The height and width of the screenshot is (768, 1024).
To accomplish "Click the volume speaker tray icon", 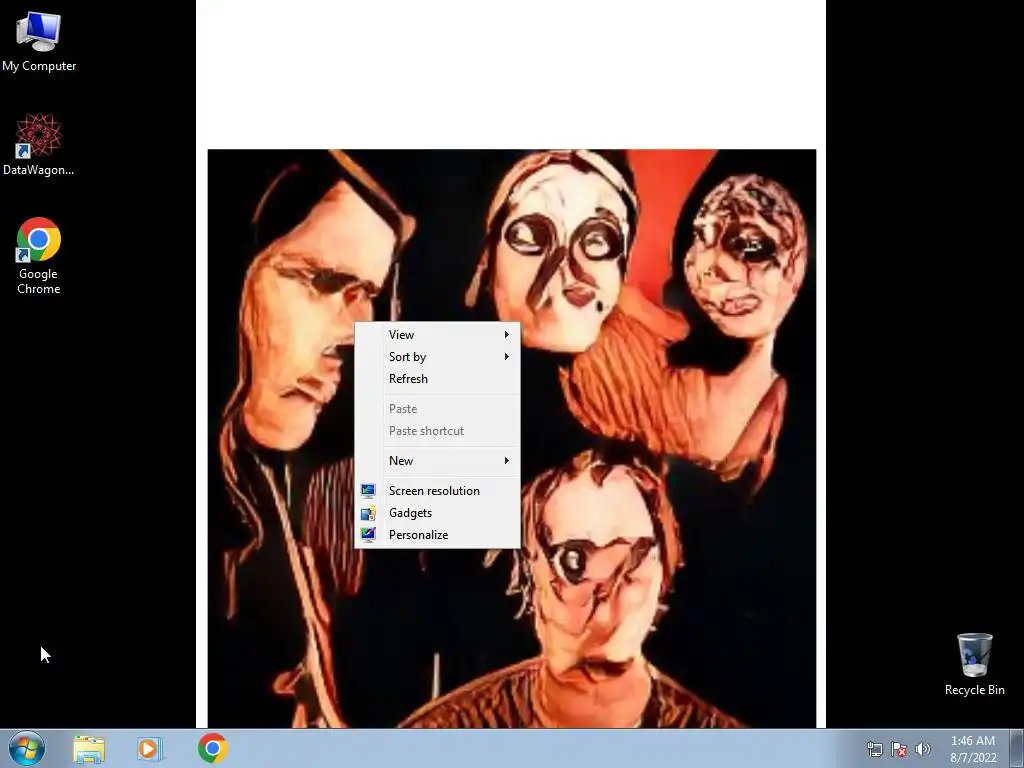I will 923,749.
